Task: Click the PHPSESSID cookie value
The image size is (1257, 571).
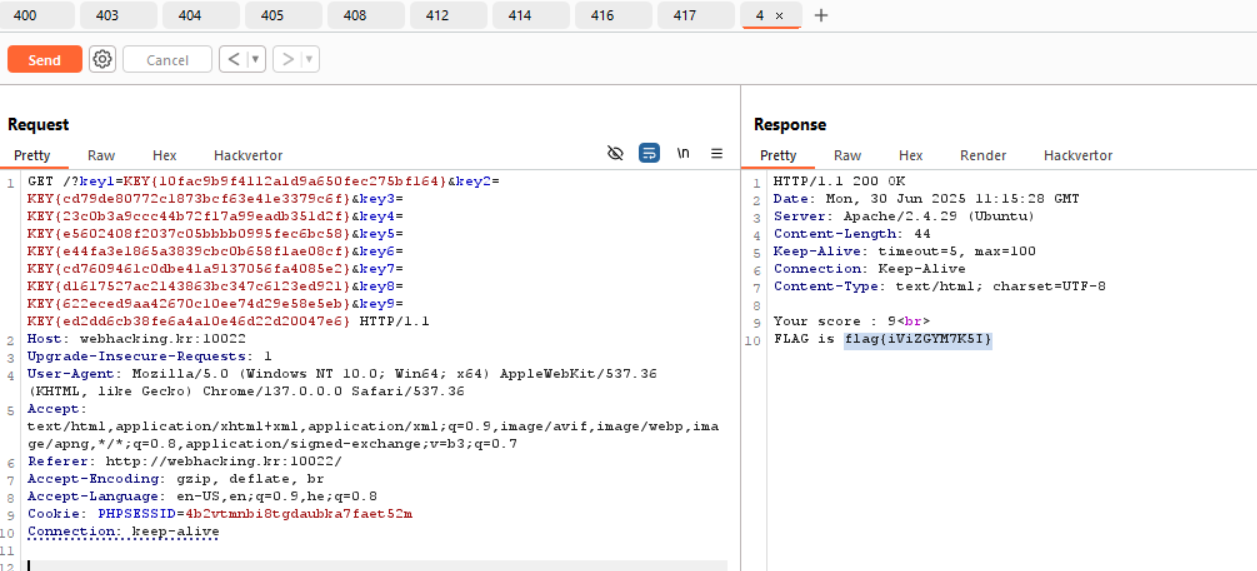Action: pos(299,514)
